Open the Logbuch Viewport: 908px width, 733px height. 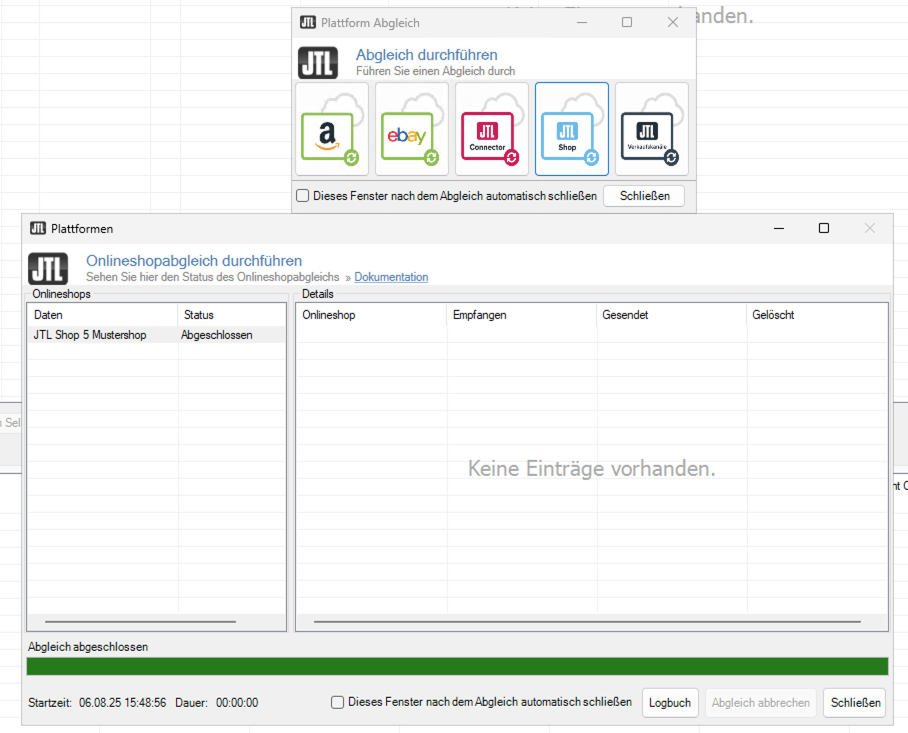[x=670, y=702]
